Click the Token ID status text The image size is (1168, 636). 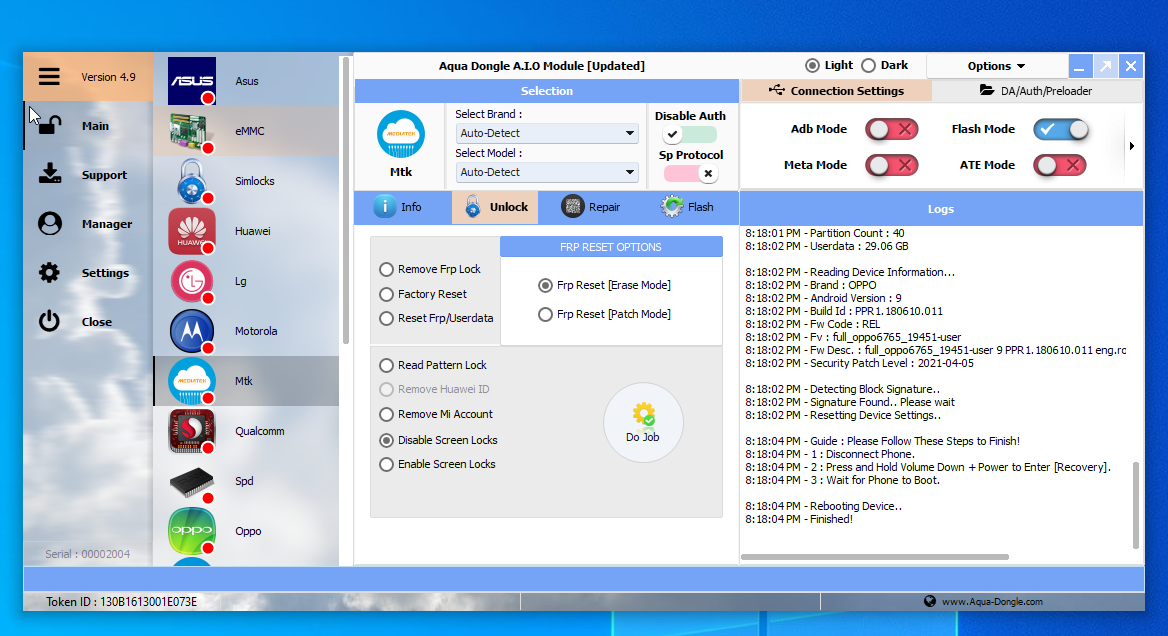pyautogui.click(x=121, y=602)
